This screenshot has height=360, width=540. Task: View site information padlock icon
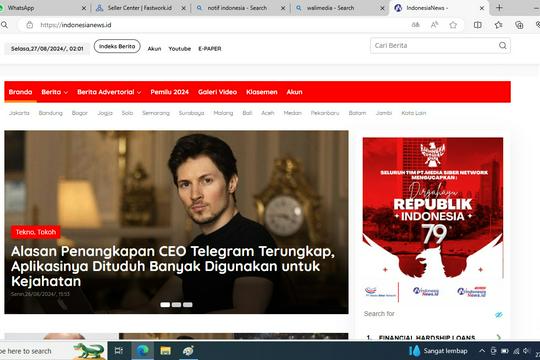click(x=30, y=25)
